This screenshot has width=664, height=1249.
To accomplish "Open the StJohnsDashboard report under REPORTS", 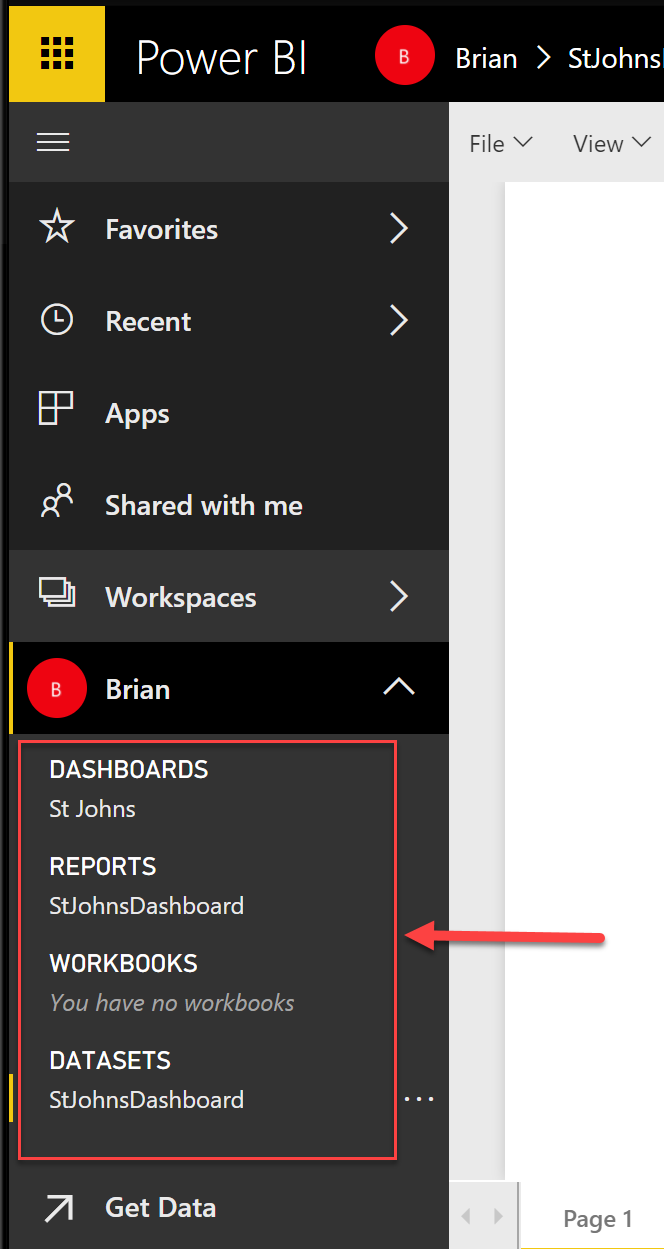I will [147, 906].
